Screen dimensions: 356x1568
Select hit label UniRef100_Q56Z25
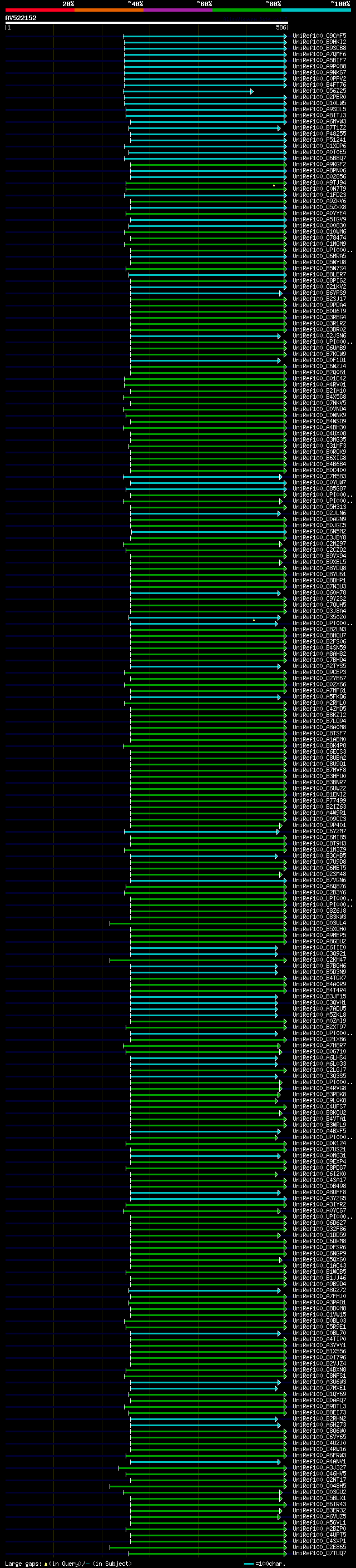point(319,91)
